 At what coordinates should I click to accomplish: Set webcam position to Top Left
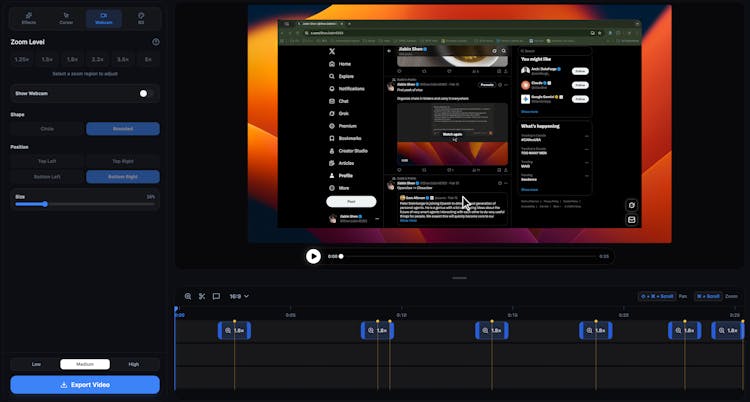click(x=48, y=161)
